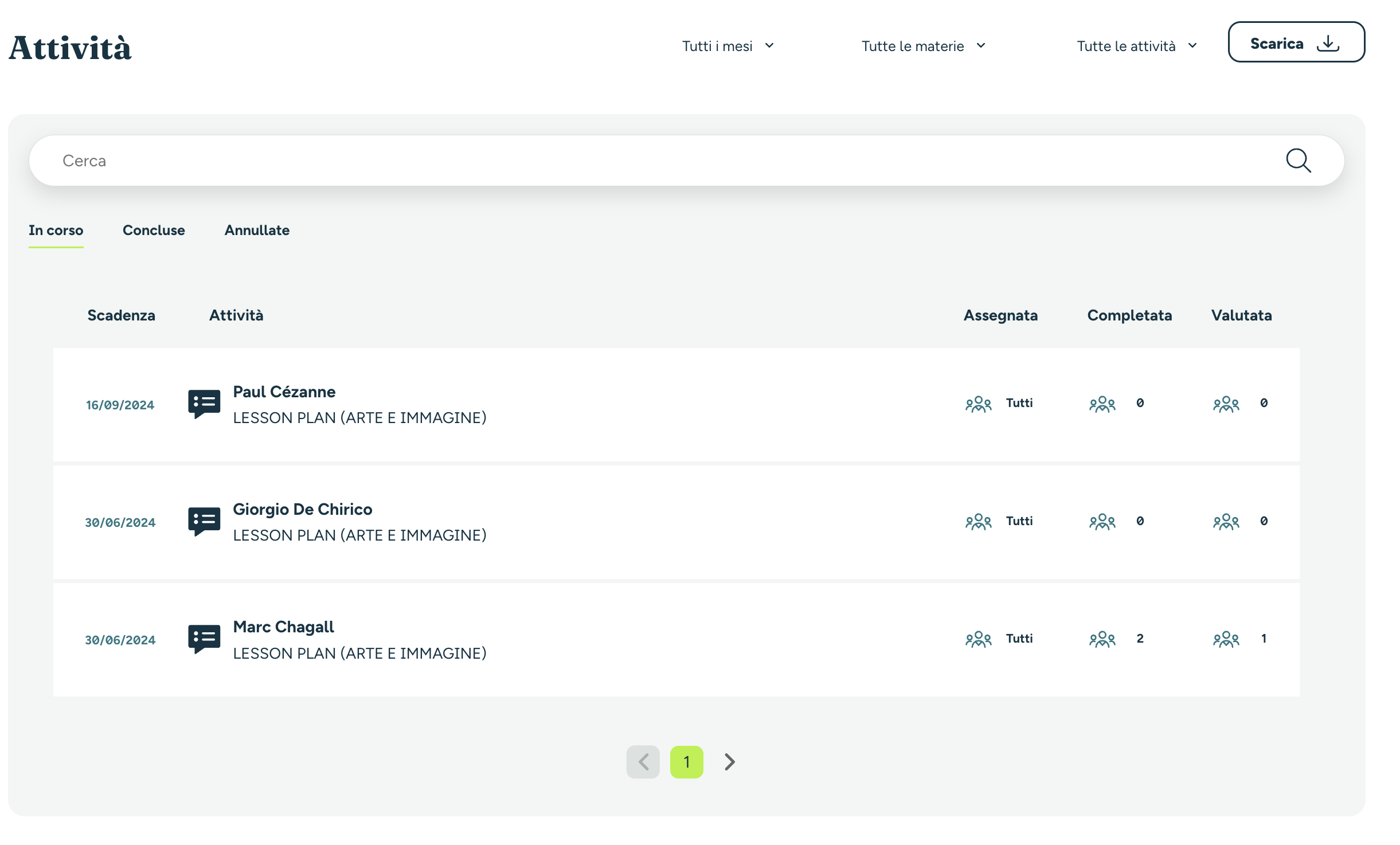The width and height of the screenshot is (1400, 845).
Task: Open the Tutte le materie dropdown
Action: [x=924, y=46]
